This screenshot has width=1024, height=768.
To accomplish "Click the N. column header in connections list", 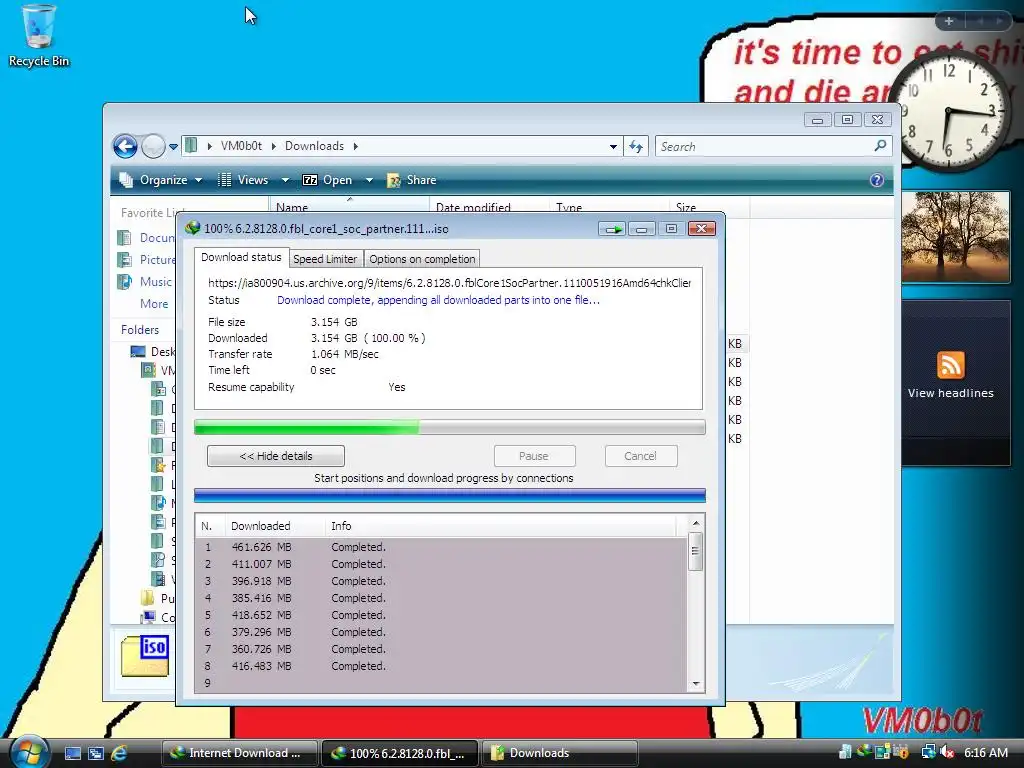I will (210, 526).
